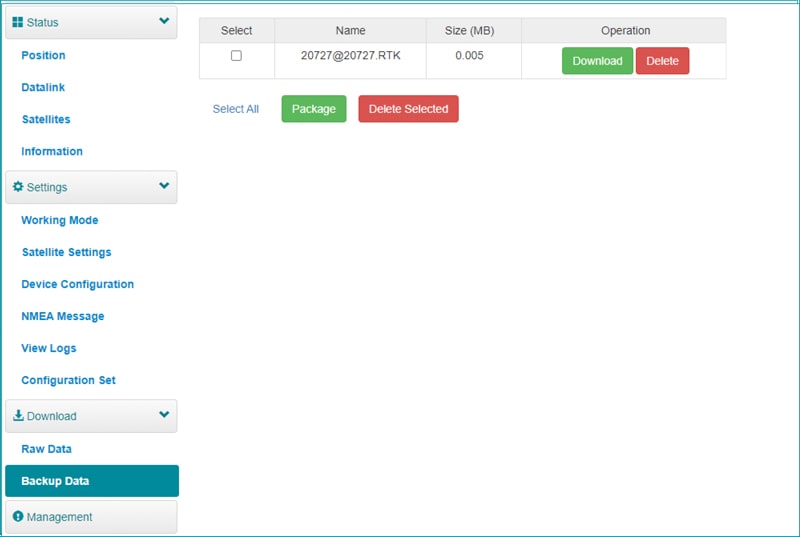Image resolution: width=800 pixels, height=537 pixels.
Task: Select Raw Data under Download
Action: [x=46, y=449]
